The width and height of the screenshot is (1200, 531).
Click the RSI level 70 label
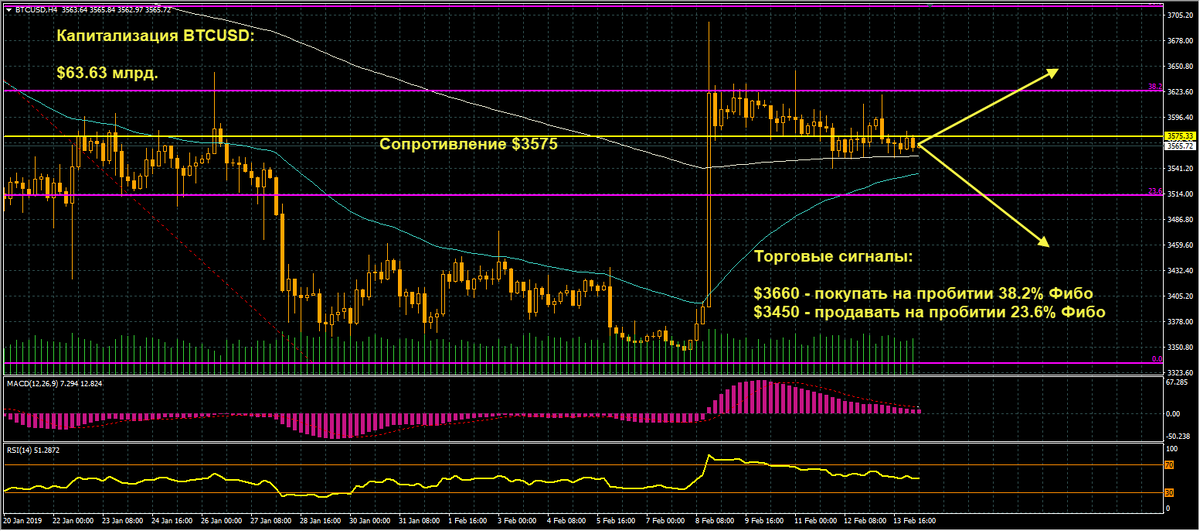tap(1170, 465)
